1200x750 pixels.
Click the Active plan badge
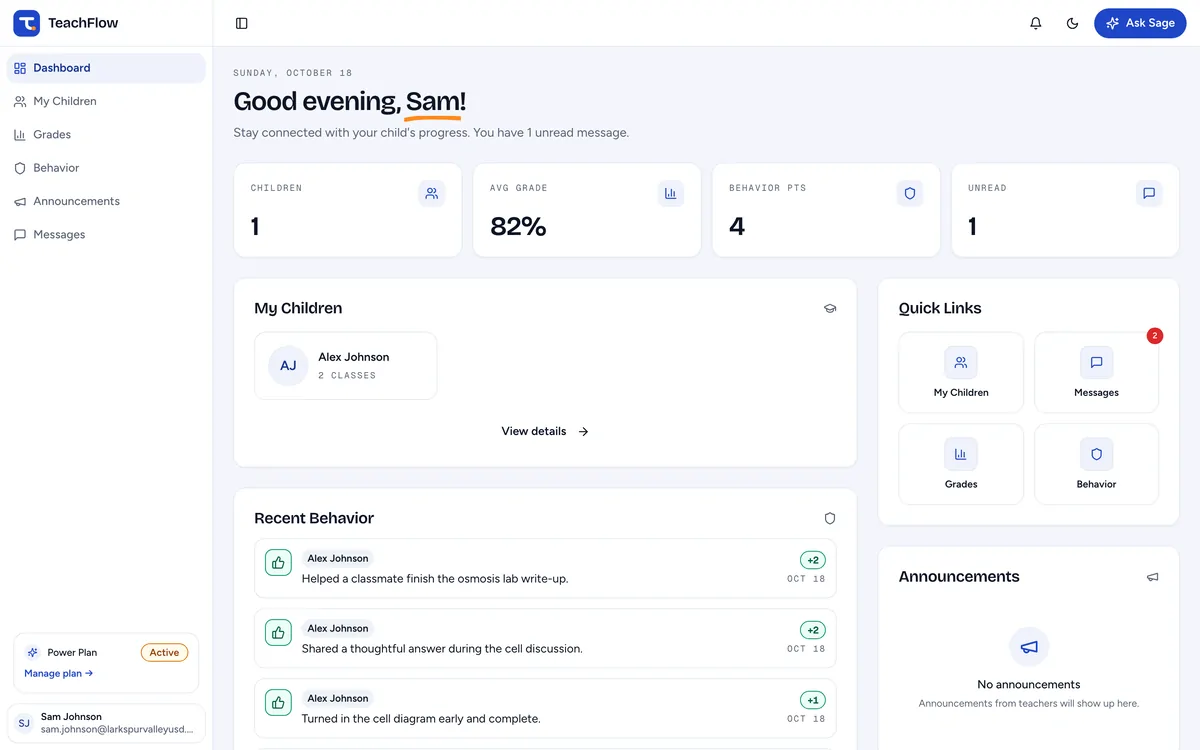coord(164,652)
